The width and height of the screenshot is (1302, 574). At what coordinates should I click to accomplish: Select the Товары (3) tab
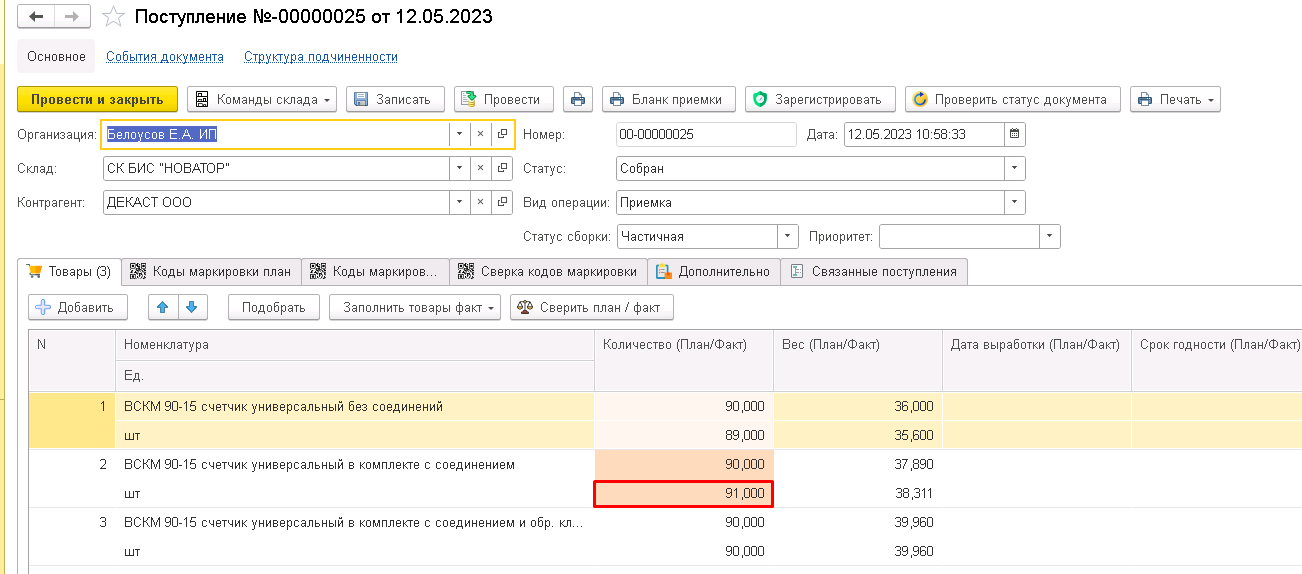coord(69,271)
